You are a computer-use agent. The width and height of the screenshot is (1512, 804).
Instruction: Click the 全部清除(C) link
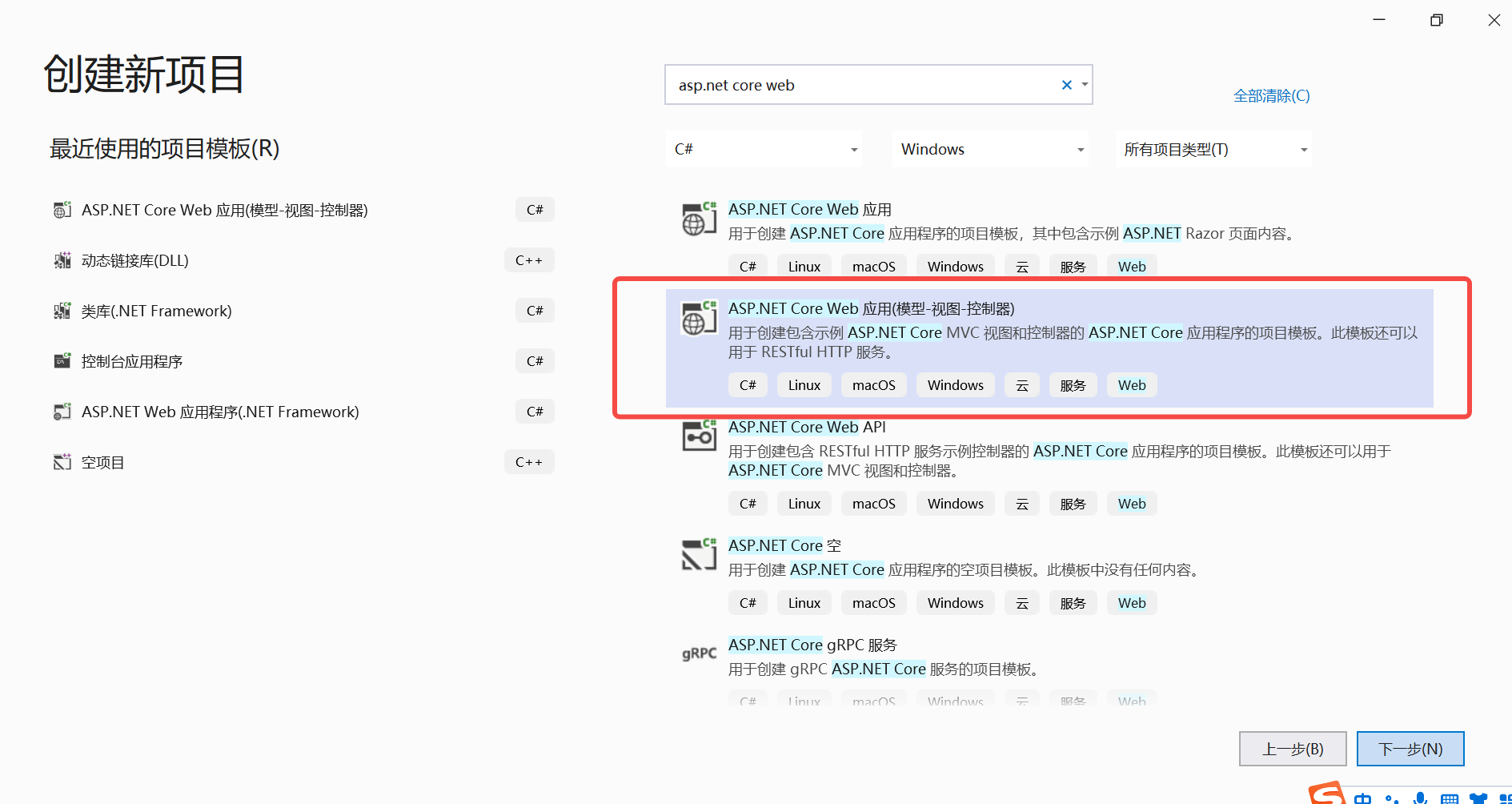(1272, 96)
